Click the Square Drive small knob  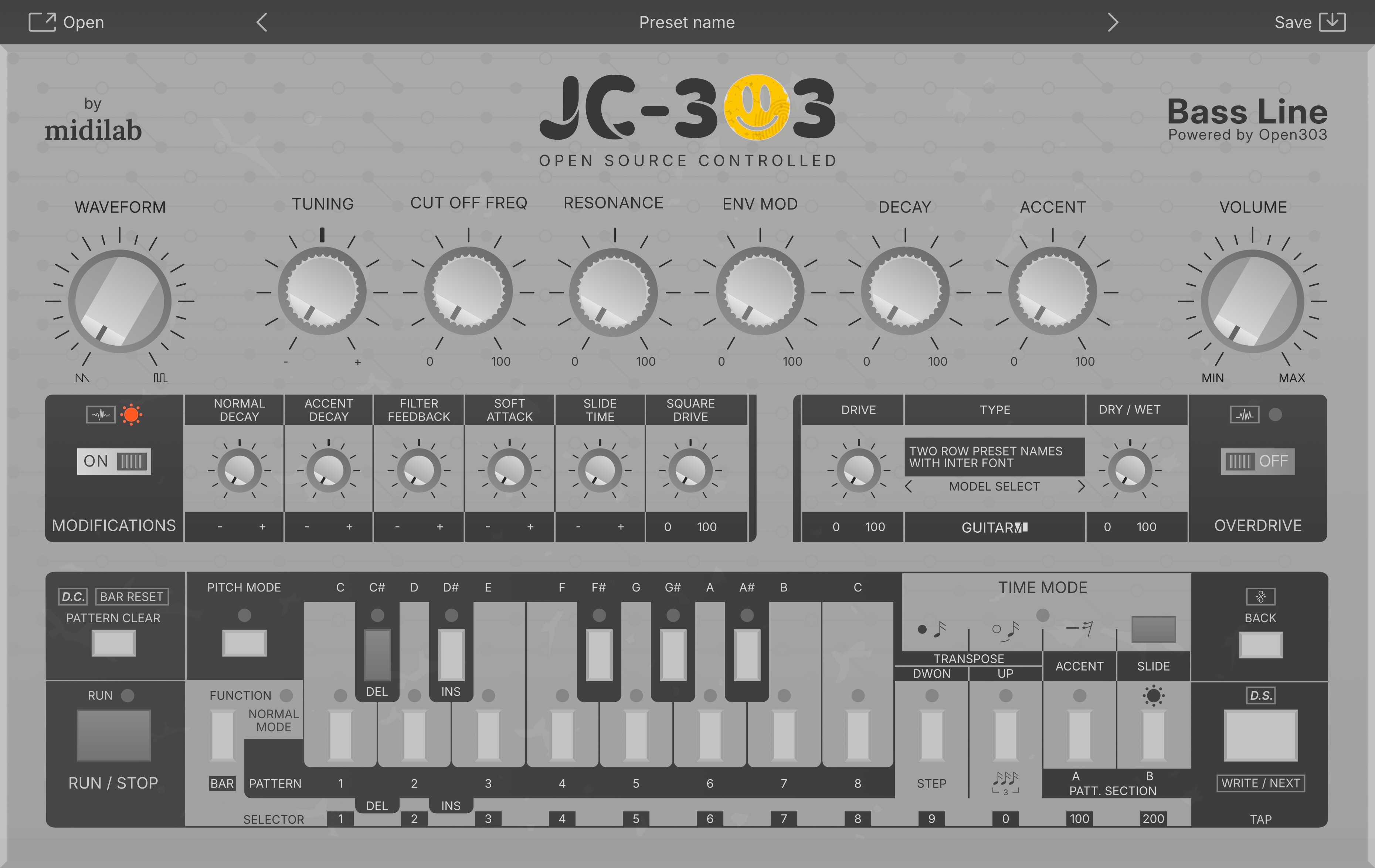coord(690,471)
